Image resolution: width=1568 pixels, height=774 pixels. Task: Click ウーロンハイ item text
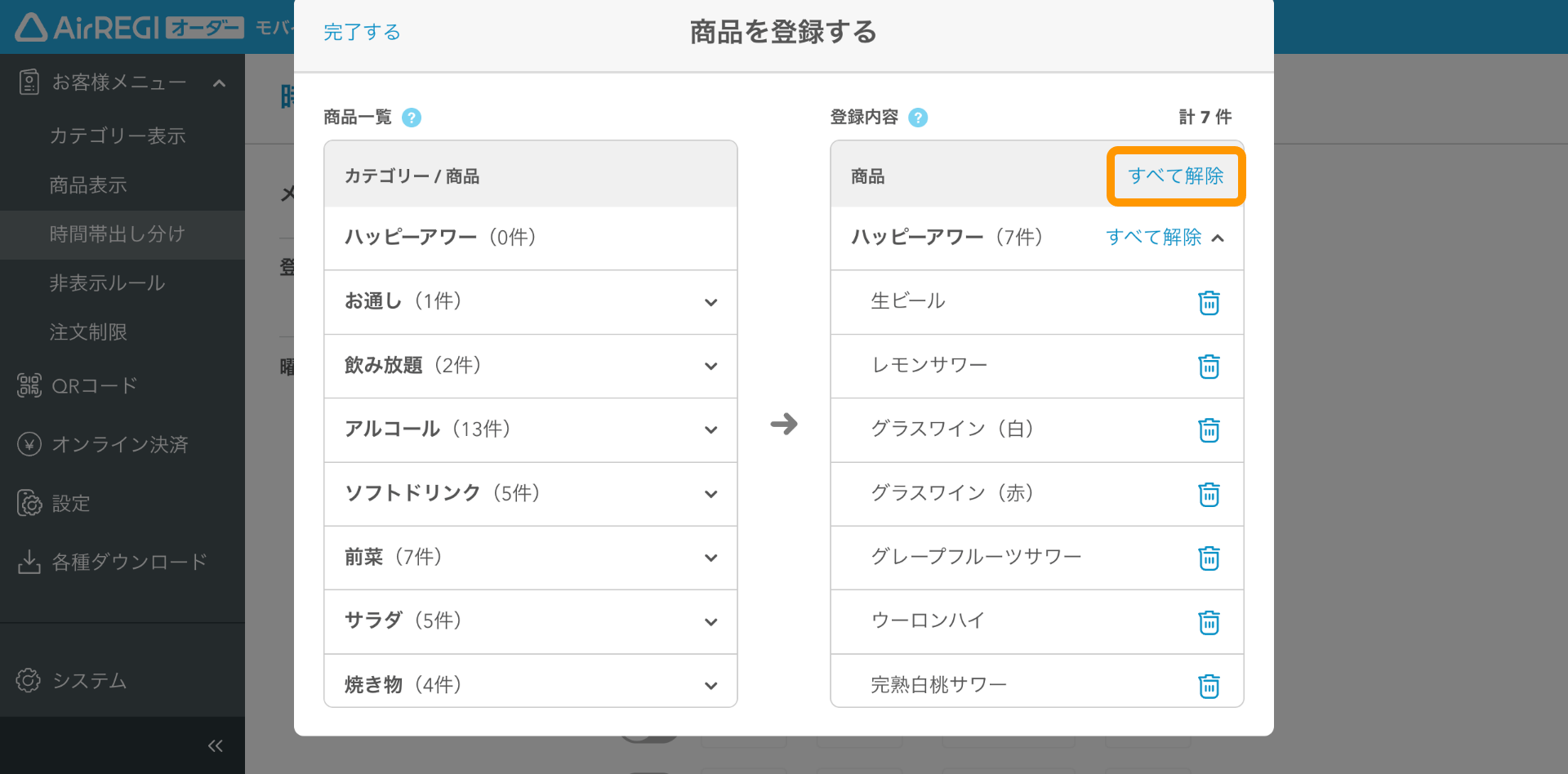(x=928, y=621)
